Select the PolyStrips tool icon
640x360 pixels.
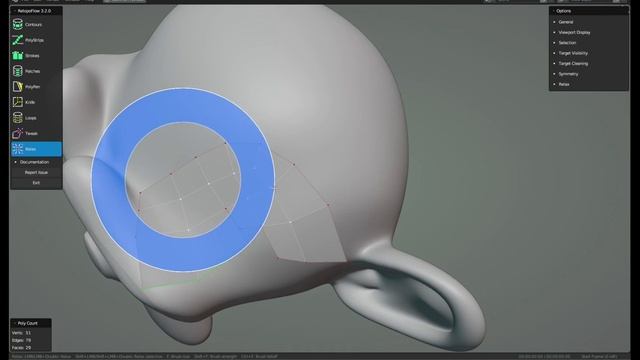tap(18, 40)
